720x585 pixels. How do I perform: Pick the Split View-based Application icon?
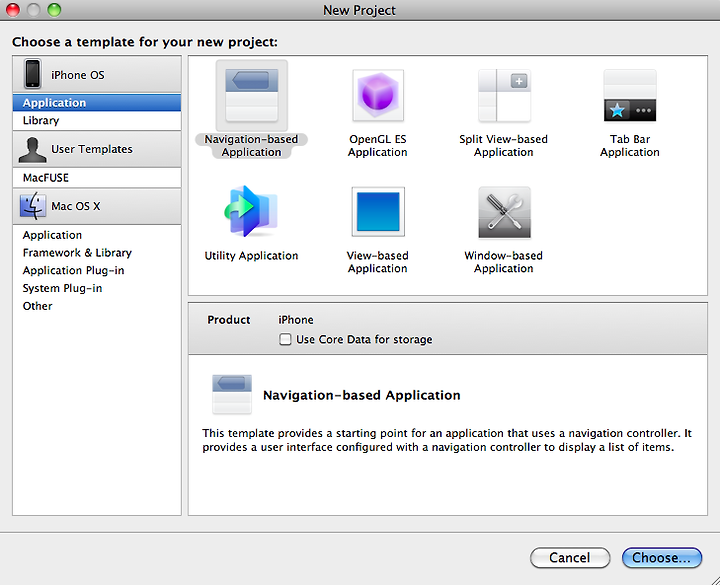pyautogui.click(x=504, y=96)
